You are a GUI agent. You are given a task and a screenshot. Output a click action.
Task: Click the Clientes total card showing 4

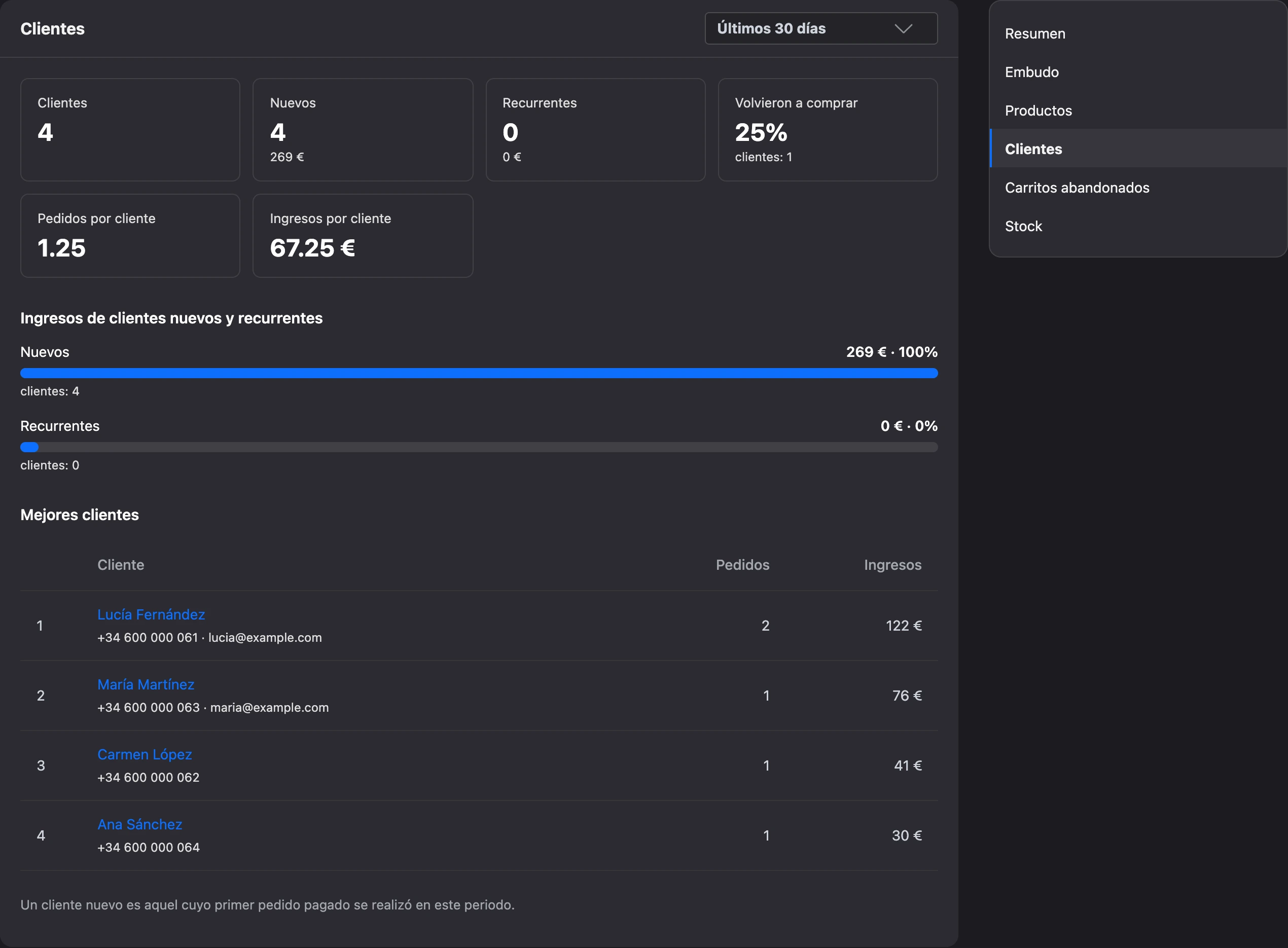[130, 130]
